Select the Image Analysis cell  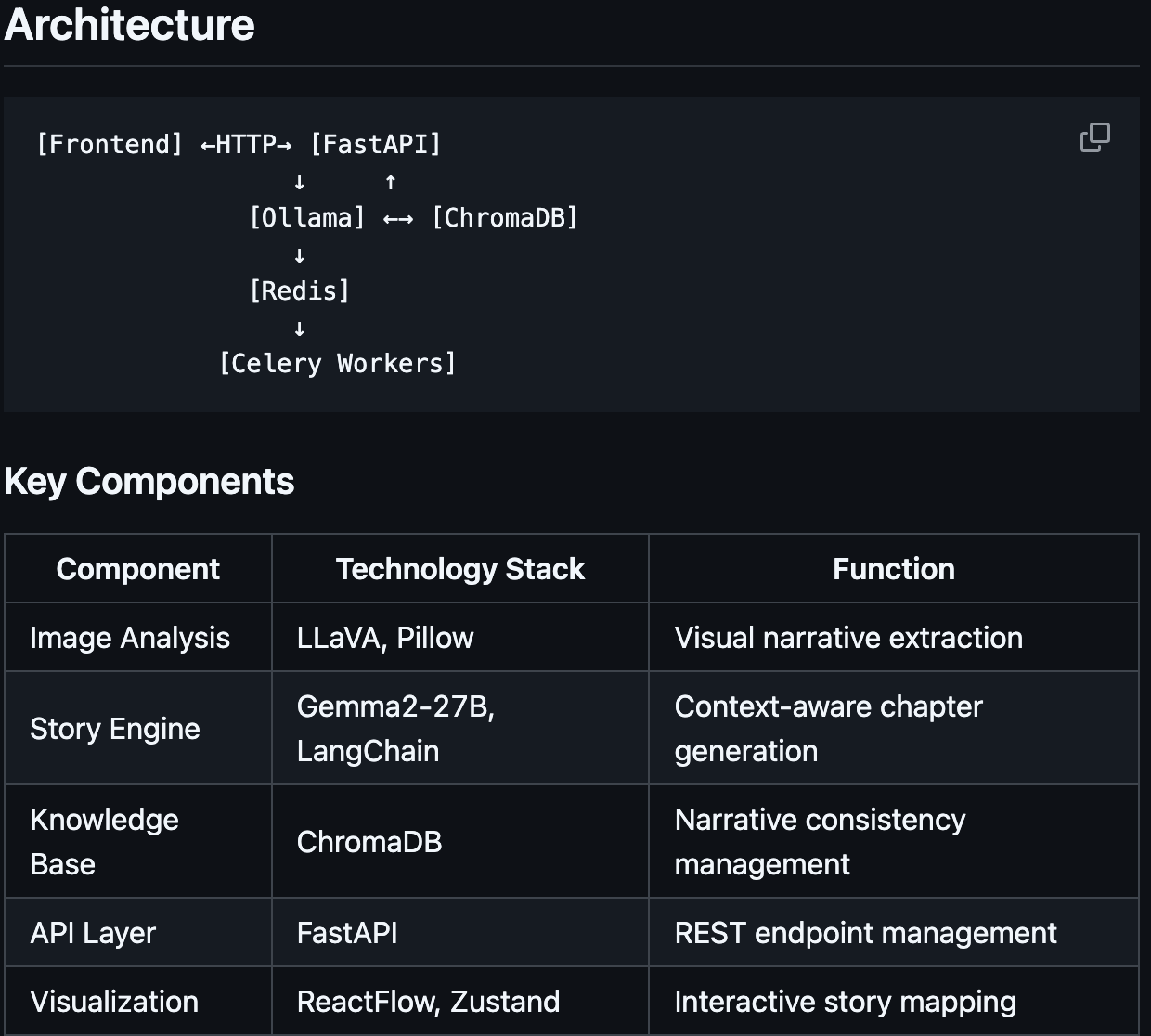138,637
